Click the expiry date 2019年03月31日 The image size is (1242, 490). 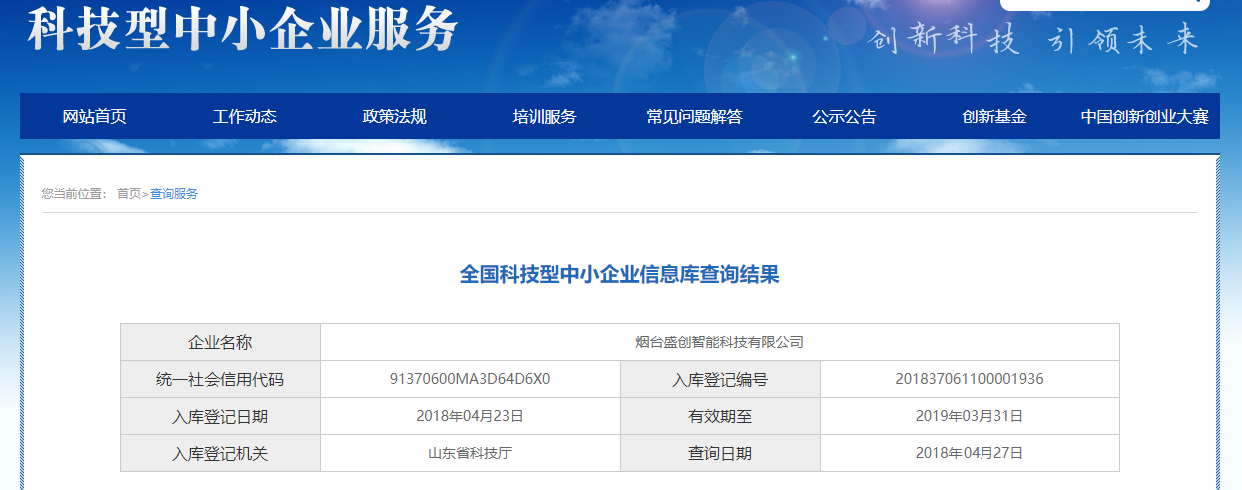(969, 416)
